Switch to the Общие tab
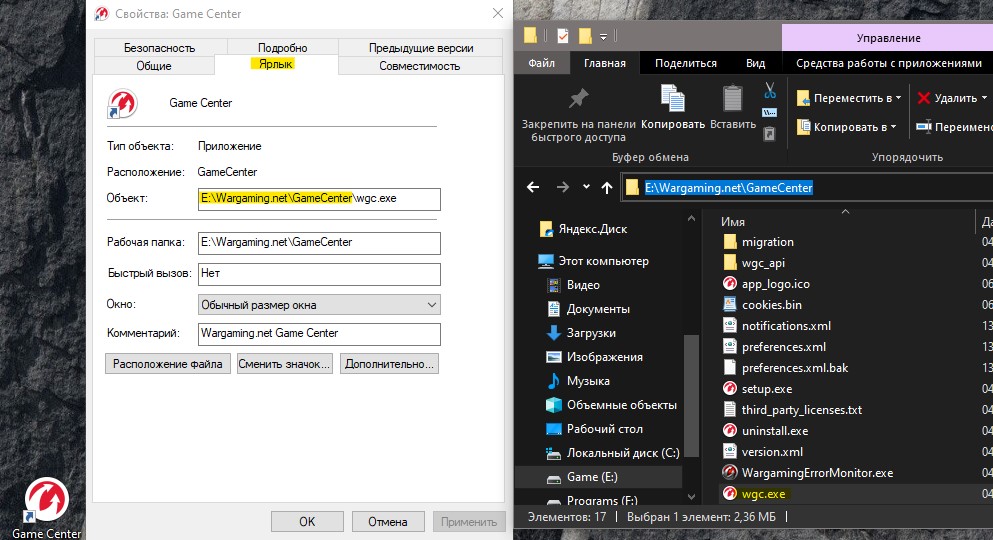This screenshot has height=540, width=993. point(154,66)
